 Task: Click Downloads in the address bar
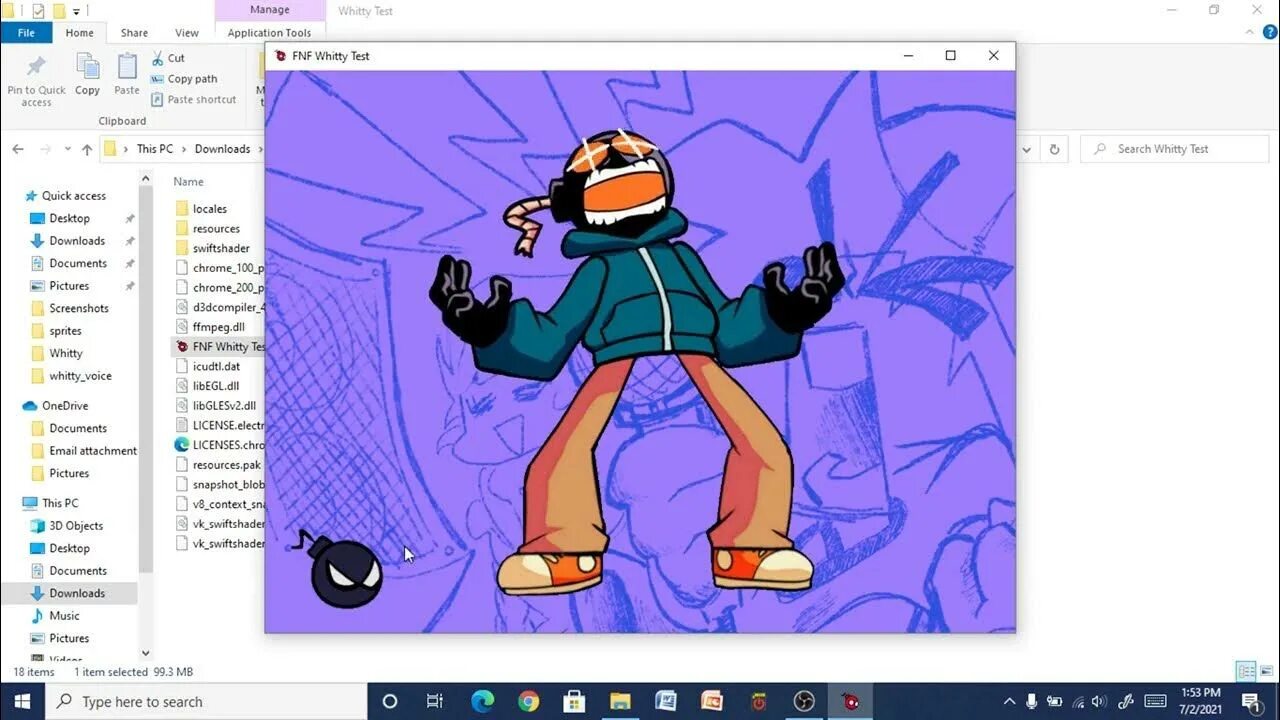222,149
